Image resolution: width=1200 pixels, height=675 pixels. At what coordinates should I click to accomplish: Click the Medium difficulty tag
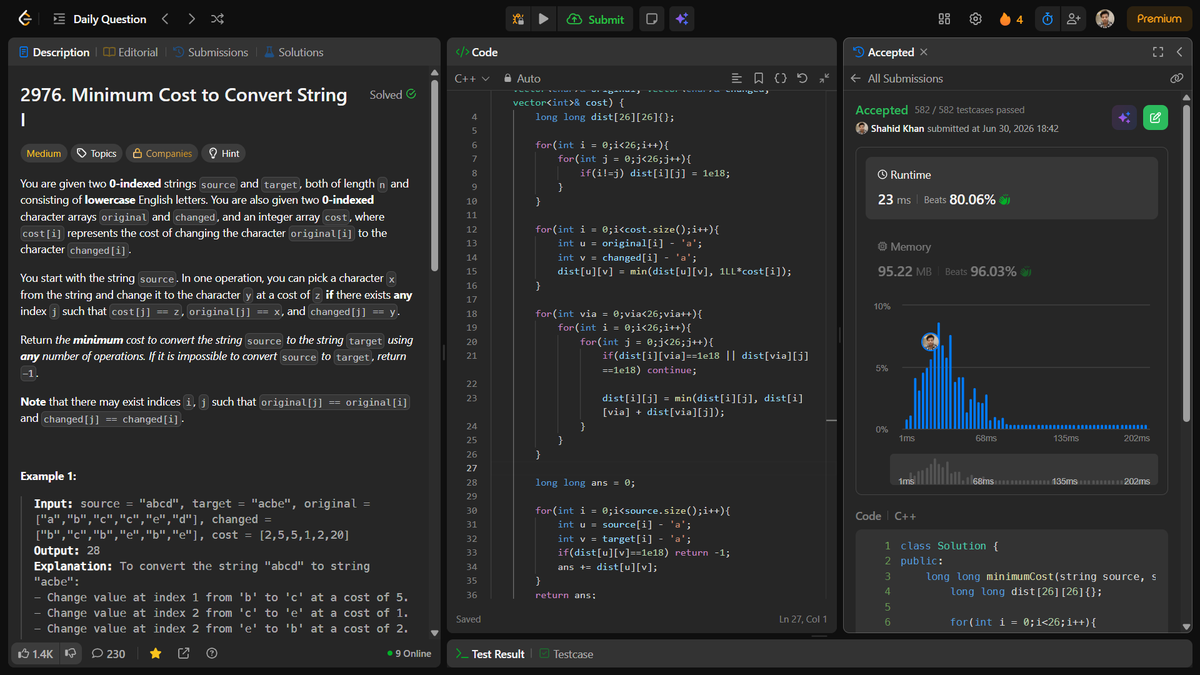[43, 153]
